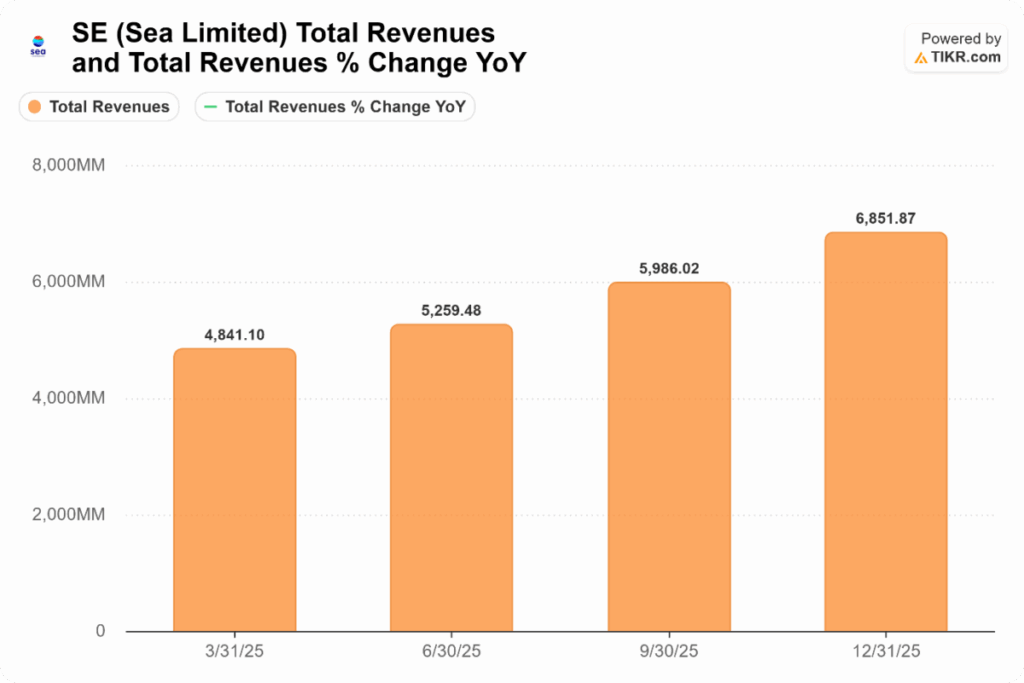1024x683 pixels.
Task: Click the green YoY legend line marker
Action: pos(211,106)
